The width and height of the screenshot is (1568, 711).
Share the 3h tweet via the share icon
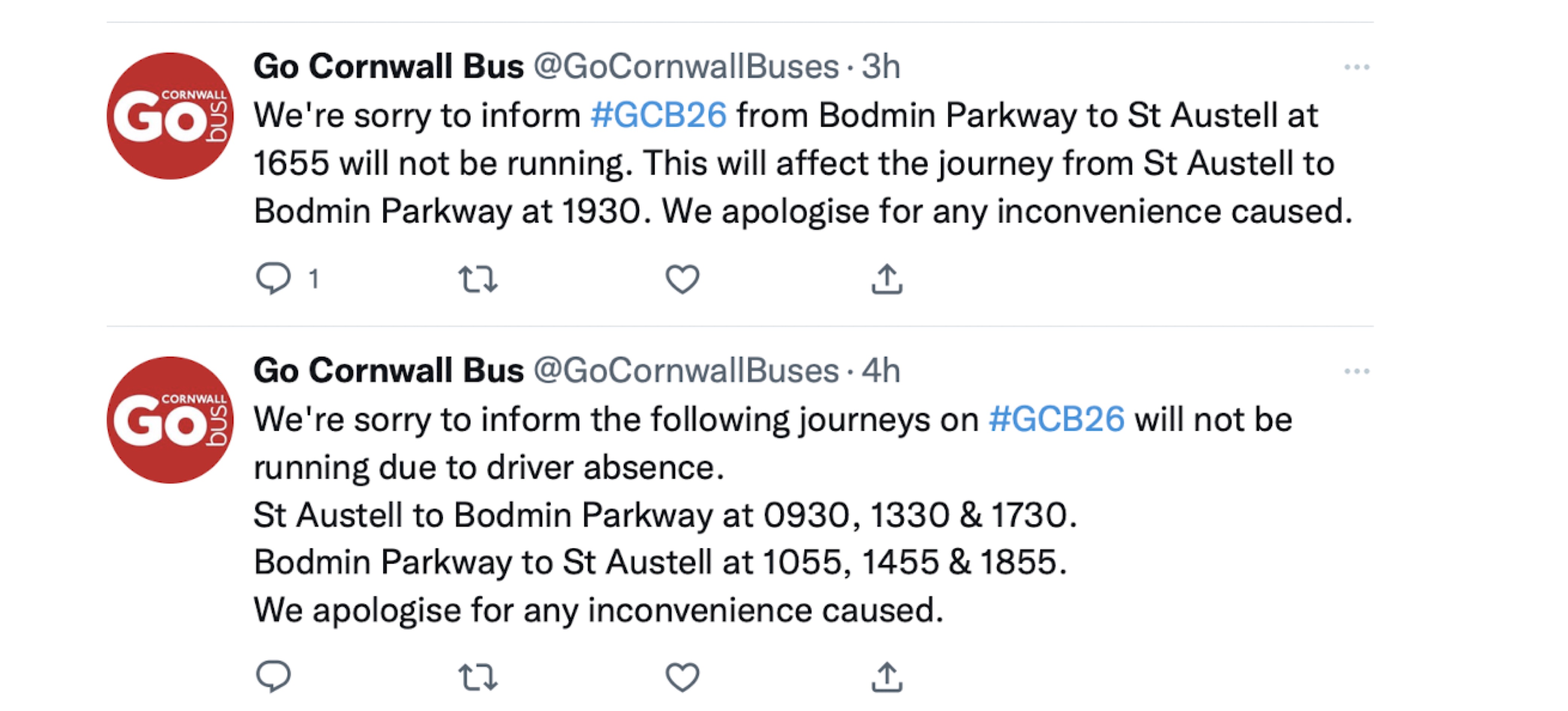click(888, 279)
